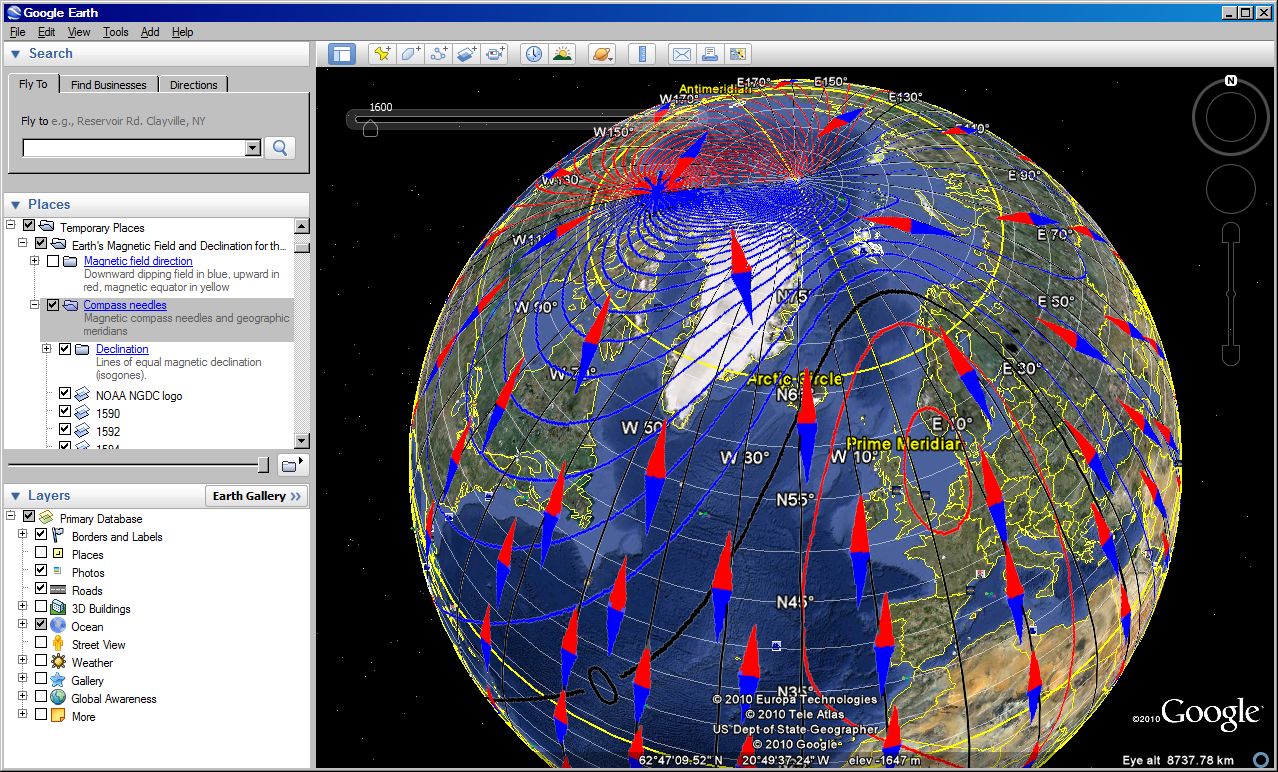Switch to the Directions tab

pos(193,85)
